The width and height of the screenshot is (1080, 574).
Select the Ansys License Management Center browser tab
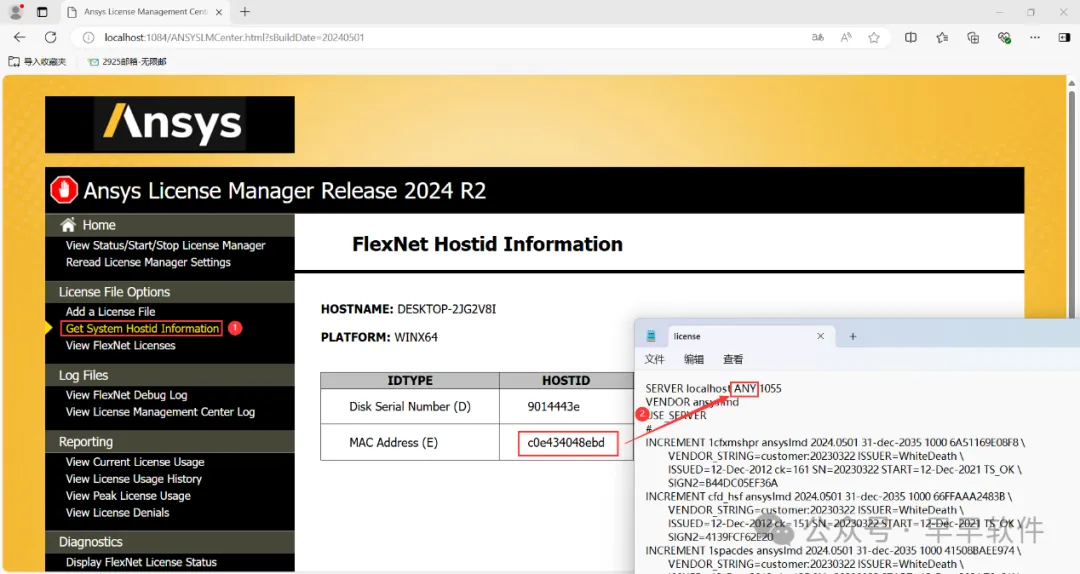[145, 12]
